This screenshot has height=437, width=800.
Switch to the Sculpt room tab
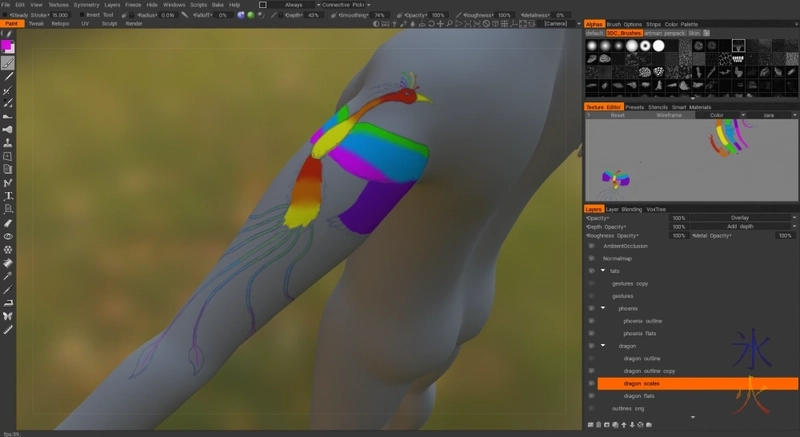click(109, 23)
